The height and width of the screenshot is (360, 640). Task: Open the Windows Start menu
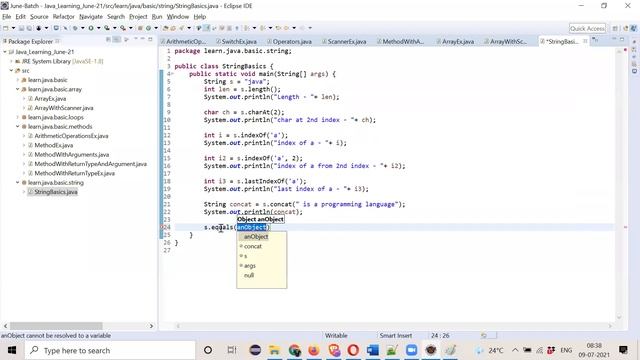pyautogui.click(x=12, y=350)
